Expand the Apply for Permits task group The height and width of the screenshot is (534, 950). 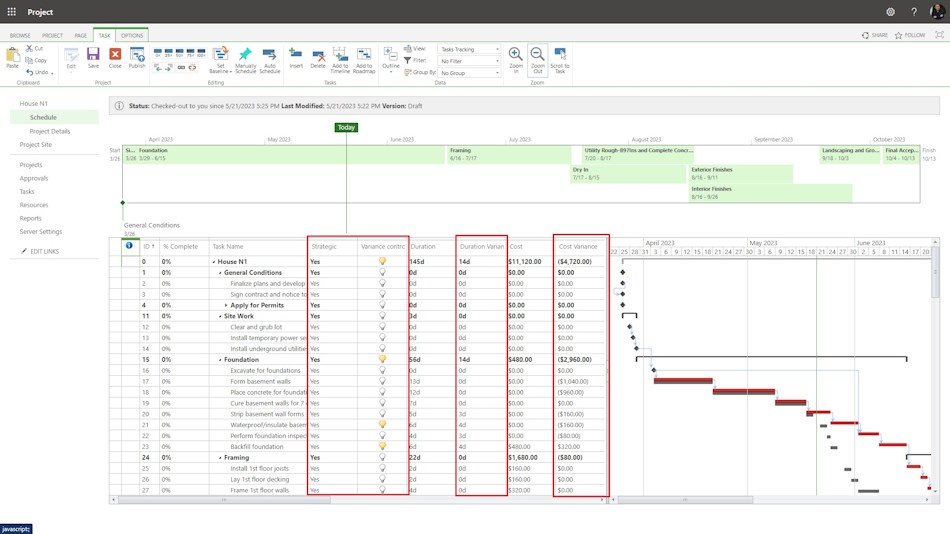click(226, 305)
